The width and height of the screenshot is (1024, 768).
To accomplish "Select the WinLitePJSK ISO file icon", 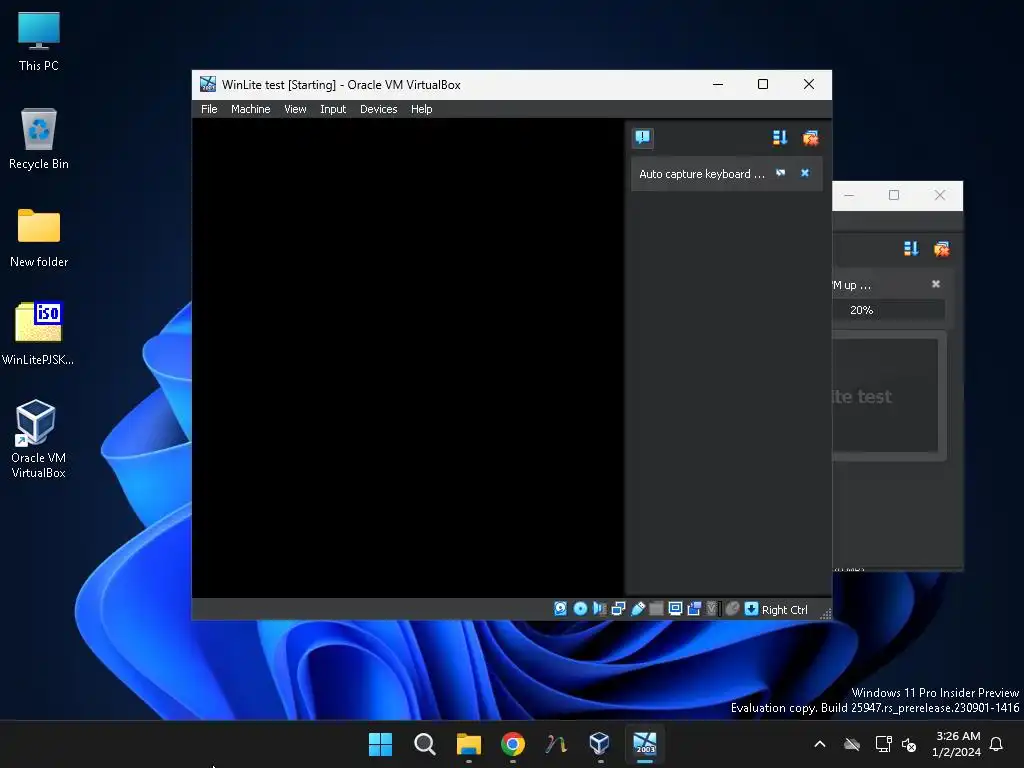I will (38, 333).
